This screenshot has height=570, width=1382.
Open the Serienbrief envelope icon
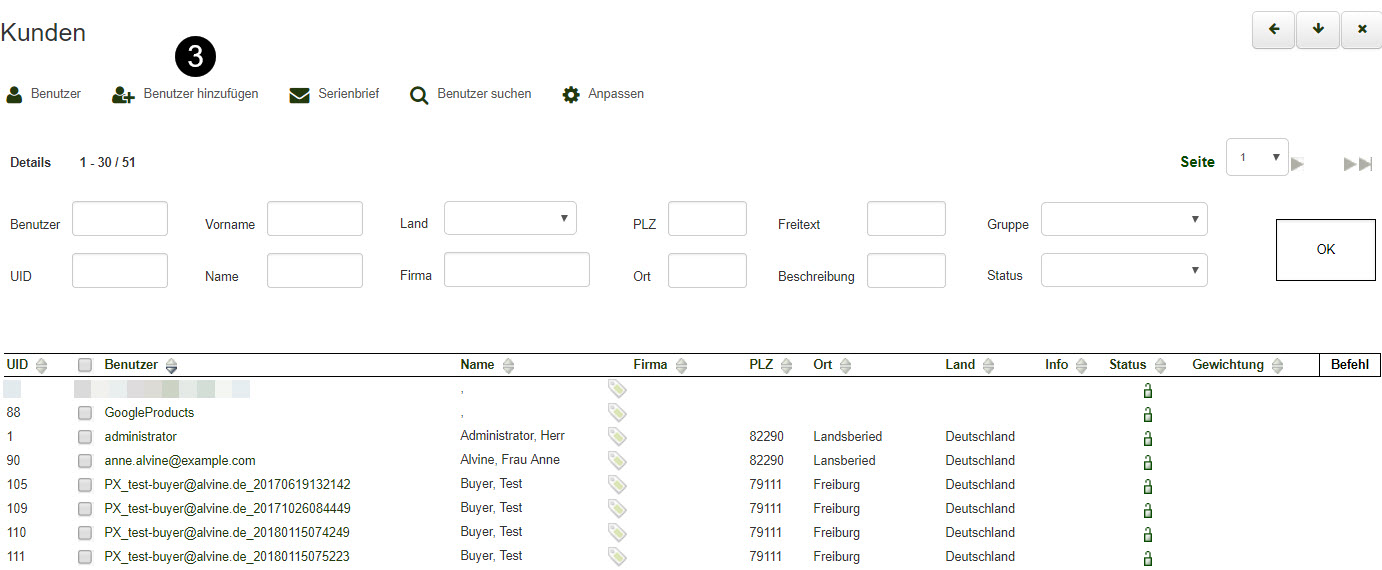coord(299,95)
